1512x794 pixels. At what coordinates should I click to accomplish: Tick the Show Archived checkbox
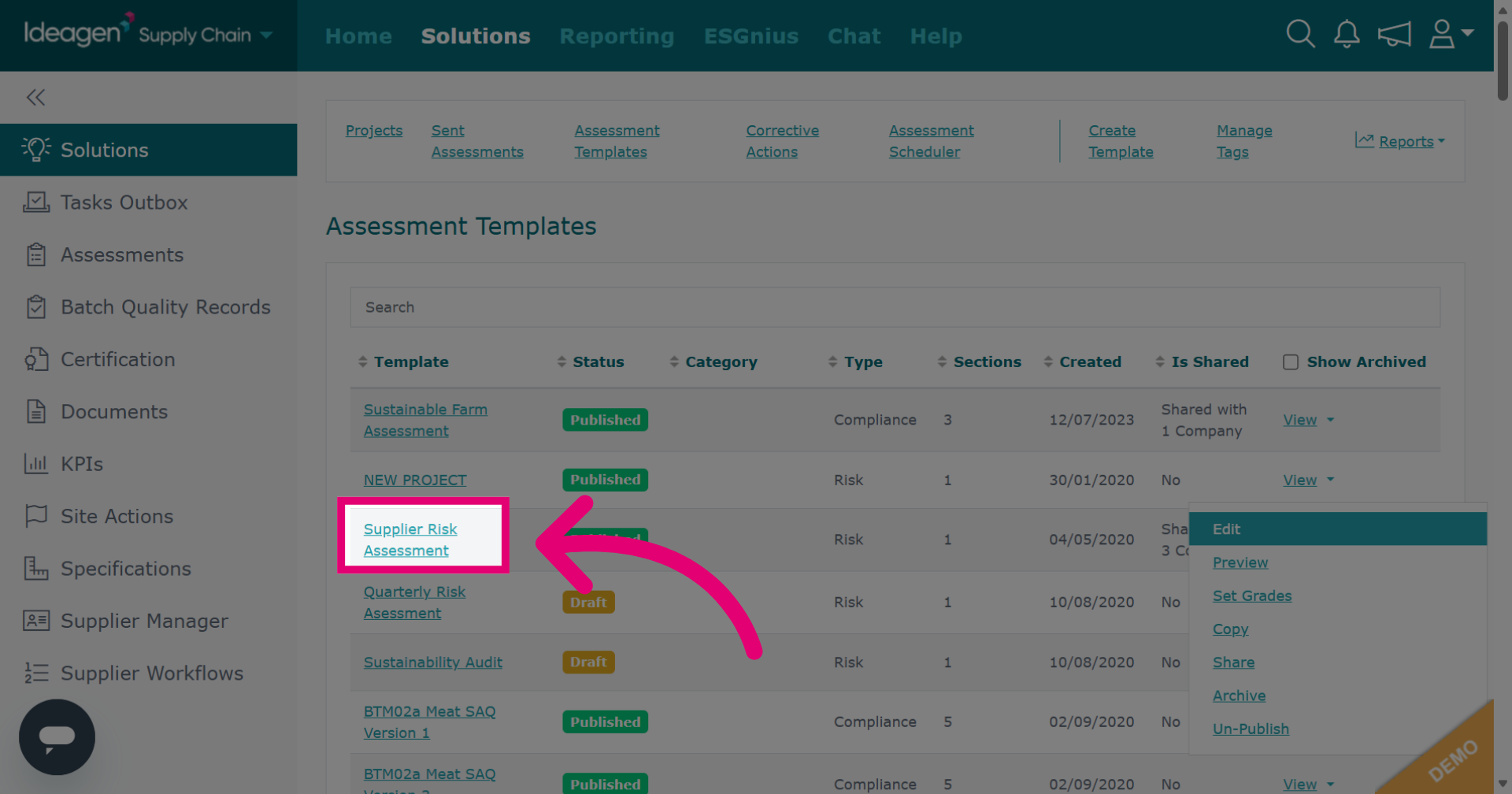(1290, 362)
